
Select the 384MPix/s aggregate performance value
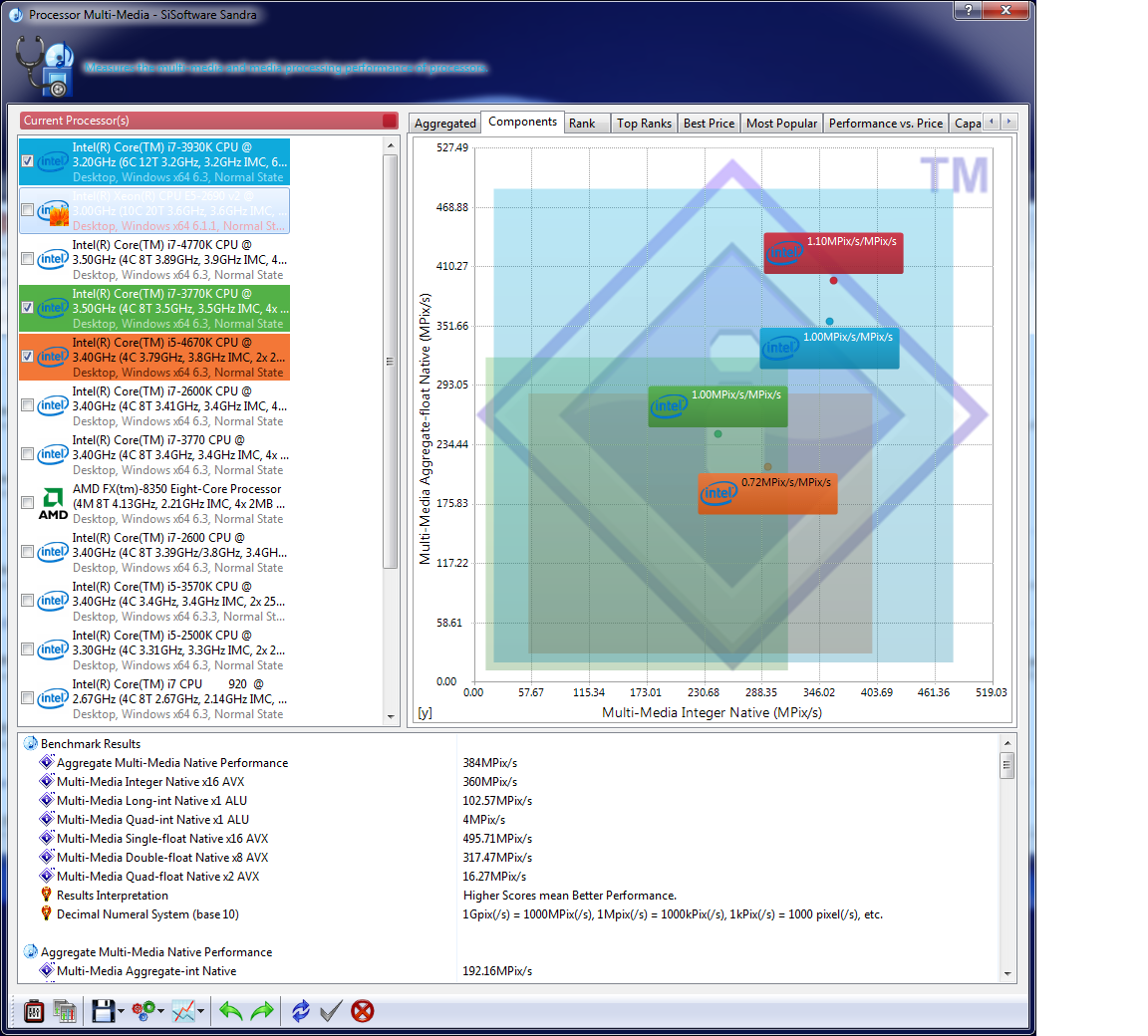[x=490, y=762]
